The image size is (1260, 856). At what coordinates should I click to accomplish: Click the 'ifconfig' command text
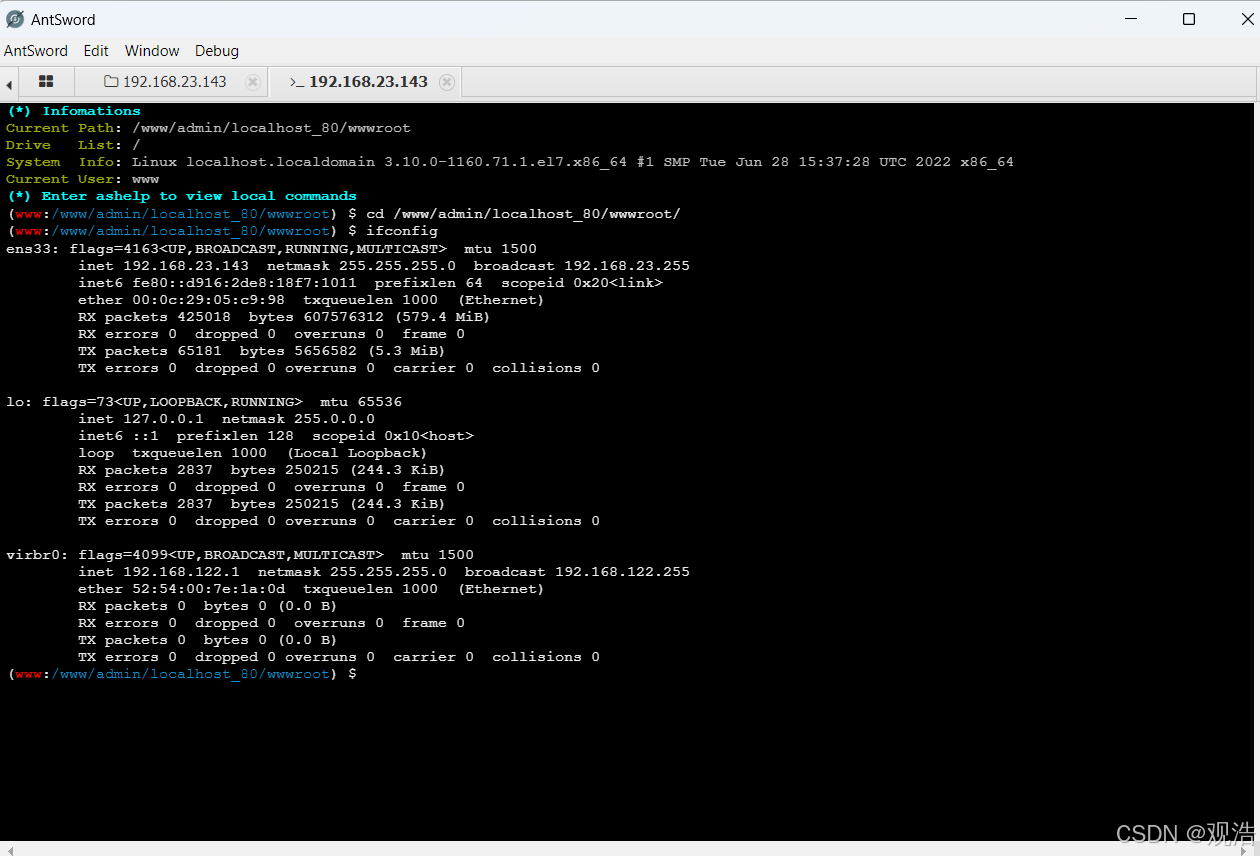click(x=402, y=231)
